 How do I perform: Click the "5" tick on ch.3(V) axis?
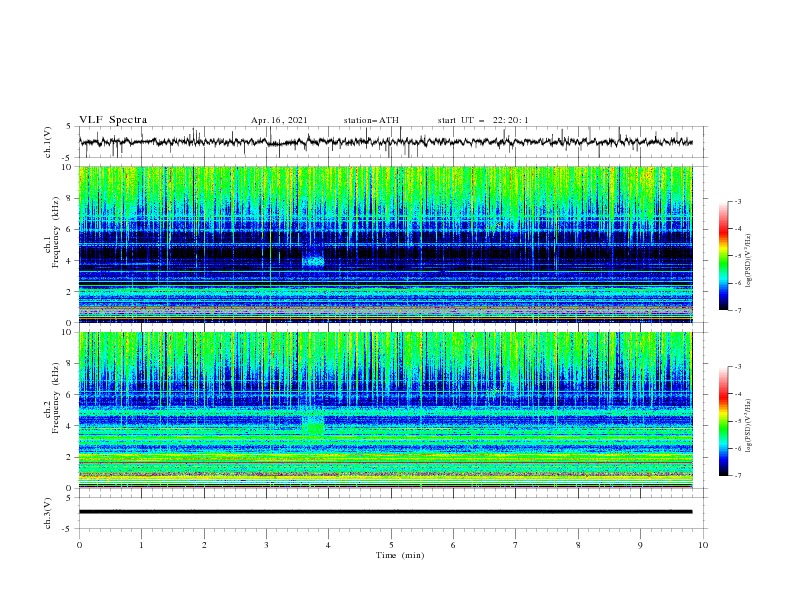click(x=69, y=498)
